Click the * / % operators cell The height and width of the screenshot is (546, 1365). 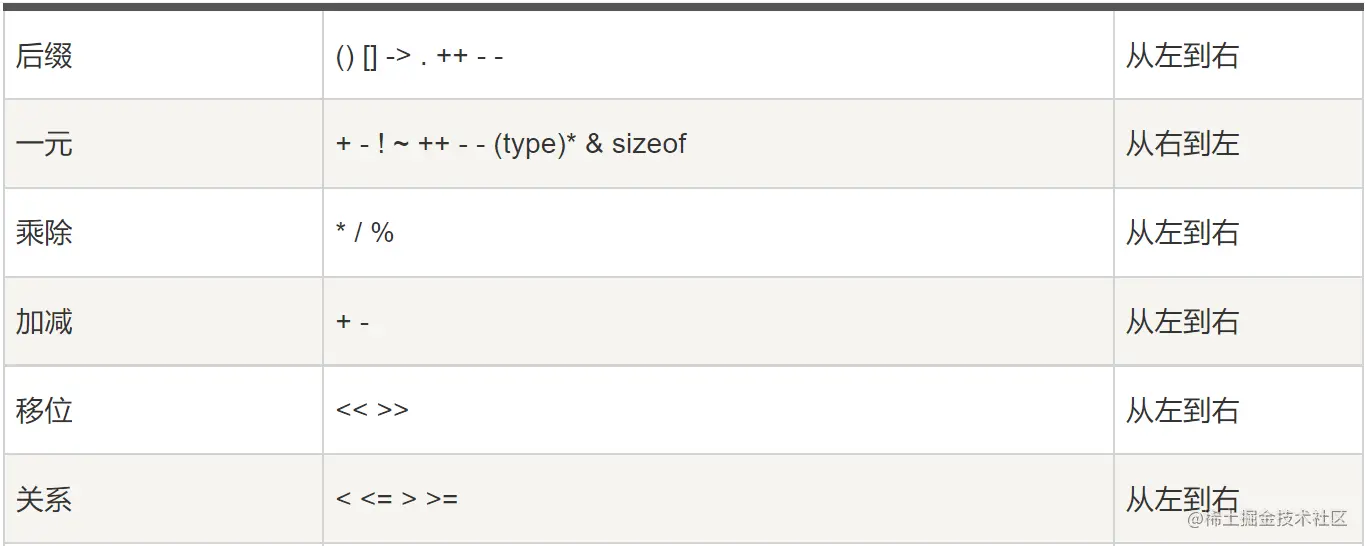pos(365,233)
